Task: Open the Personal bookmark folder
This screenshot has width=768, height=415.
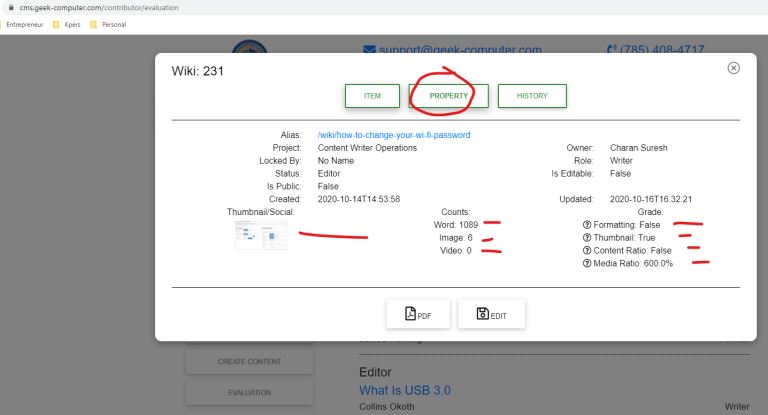Action: (108, 24)
